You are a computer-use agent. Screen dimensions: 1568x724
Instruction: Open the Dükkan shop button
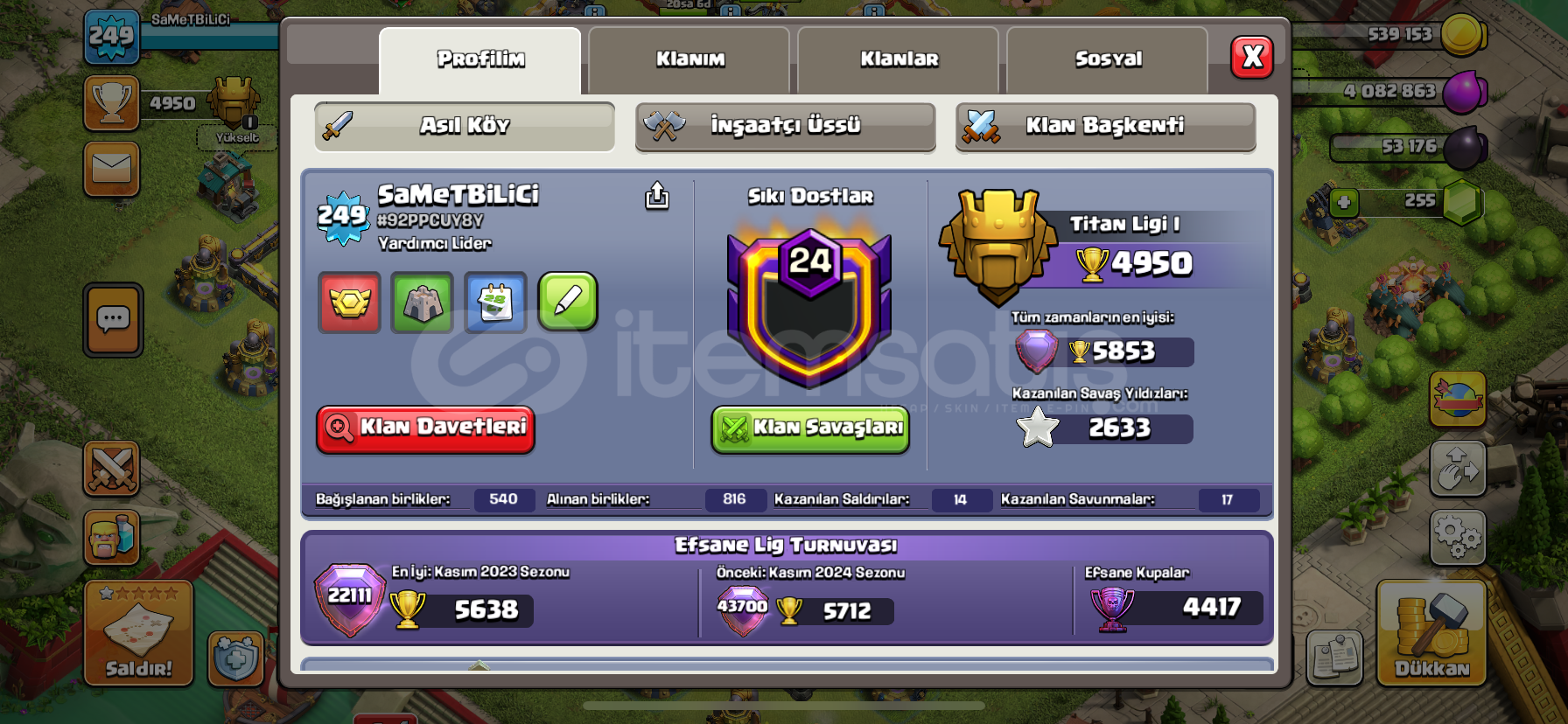click(1431, 633)
